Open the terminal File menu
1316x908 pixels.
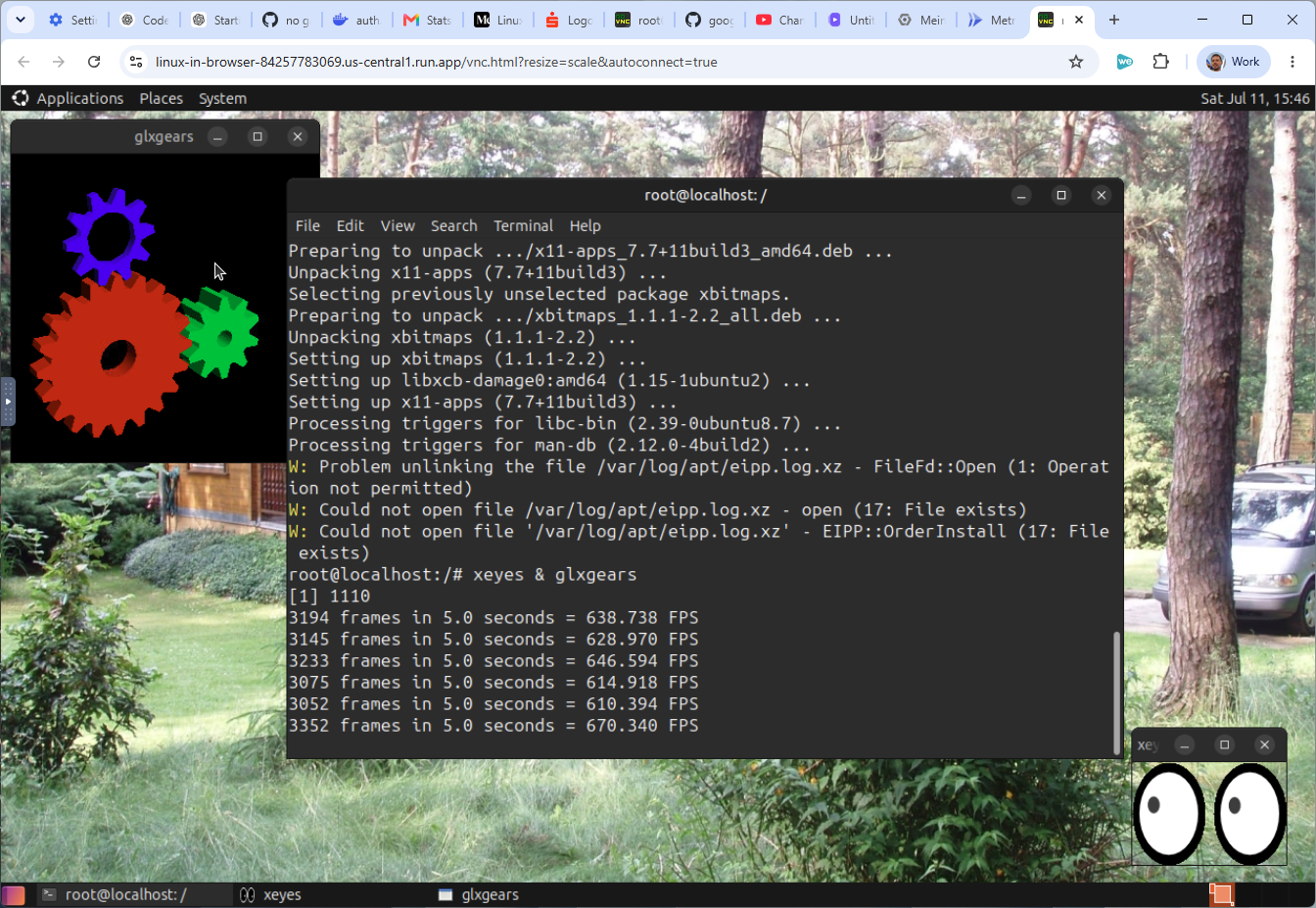307,225
